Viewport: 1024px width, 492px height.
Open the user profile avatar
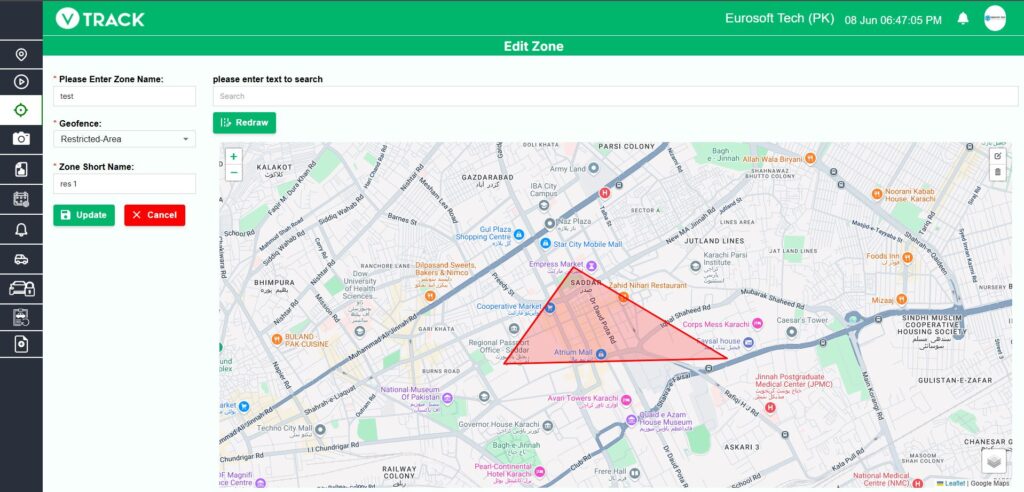coord(995,18)
